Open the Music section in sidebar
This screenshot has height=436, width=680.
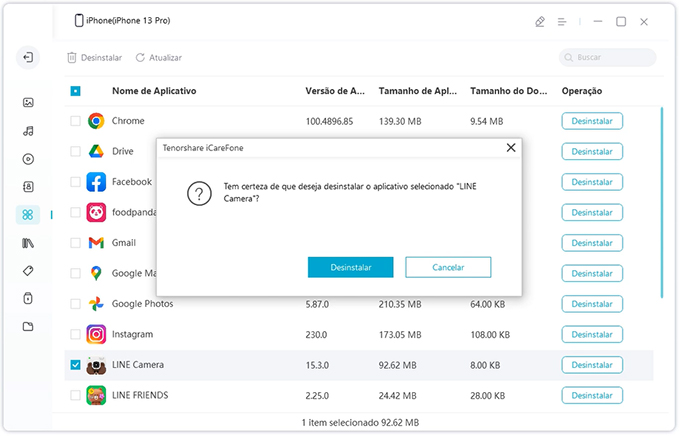(28, 131)
